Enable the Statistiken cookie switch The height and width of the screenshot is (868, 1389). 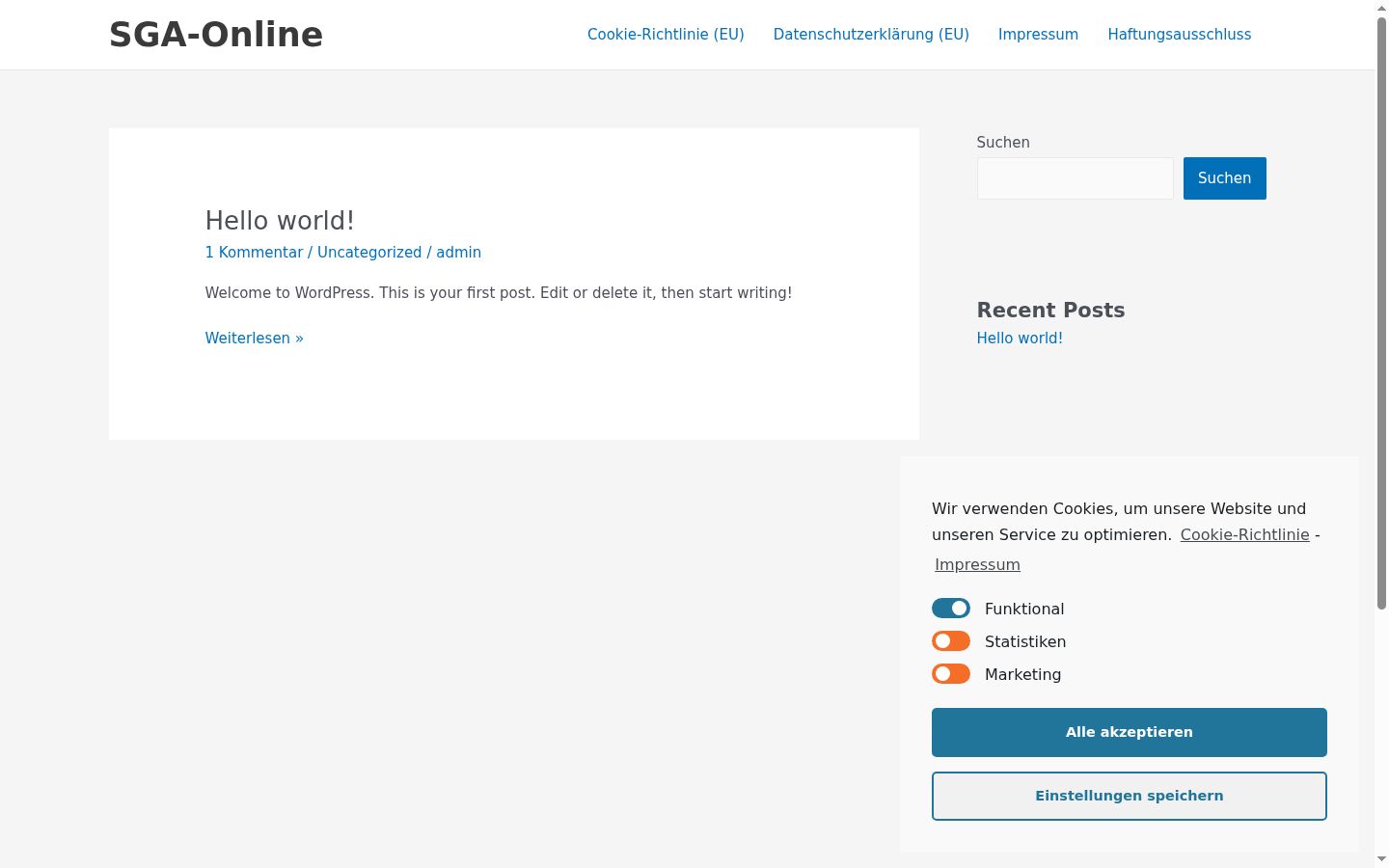point(951,641)
